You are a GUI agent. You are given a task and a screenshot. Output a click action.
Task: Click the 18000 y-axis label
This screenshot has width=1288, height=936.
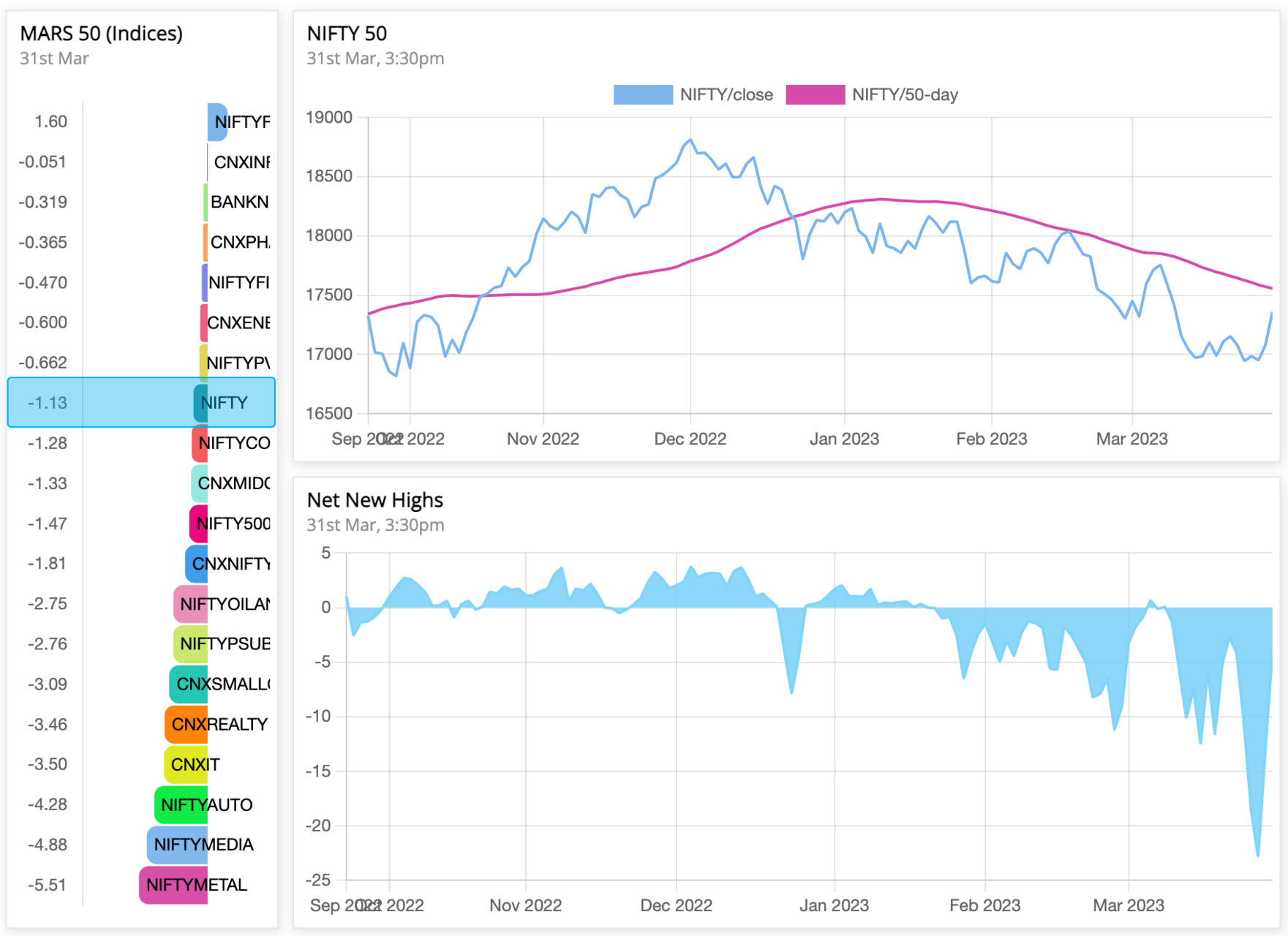329,235
